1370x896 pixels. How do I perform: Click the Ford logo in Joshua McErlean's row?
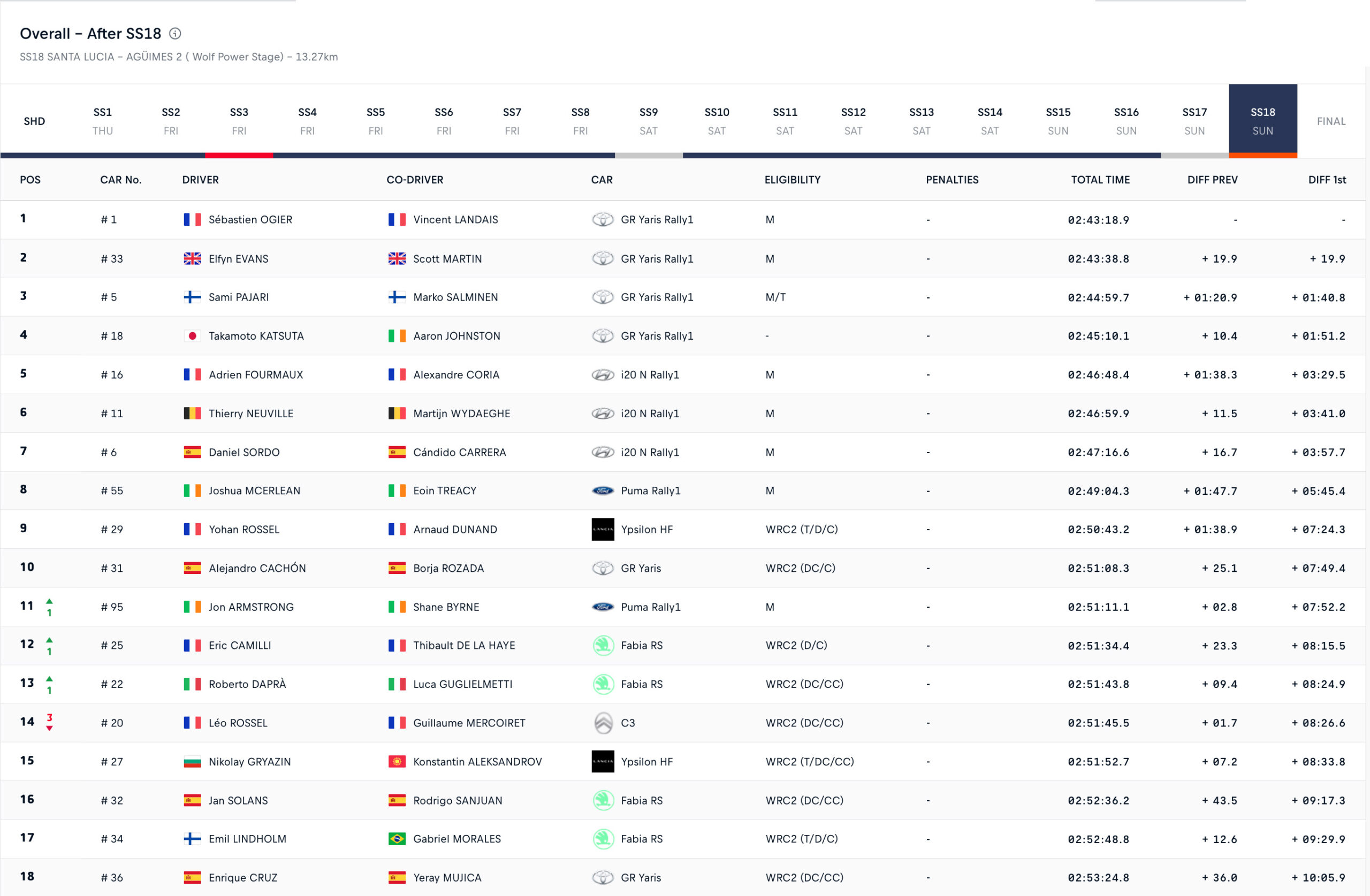603,491
